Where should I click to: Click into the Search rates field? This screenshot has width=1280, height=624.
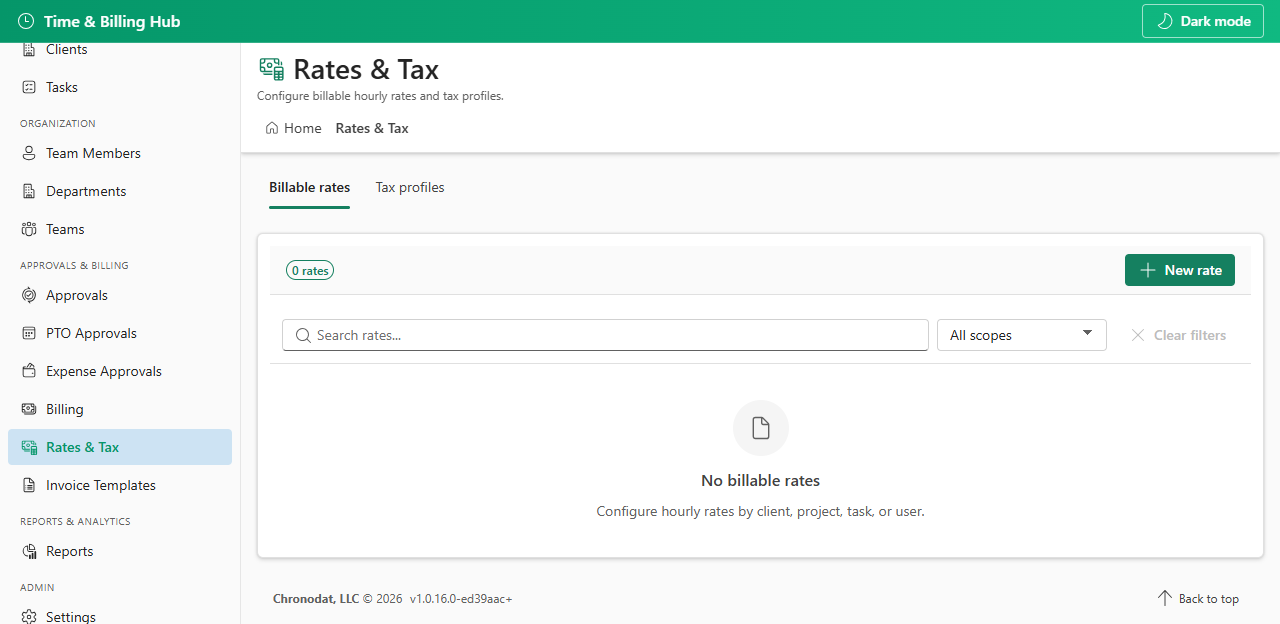[605, 335]
